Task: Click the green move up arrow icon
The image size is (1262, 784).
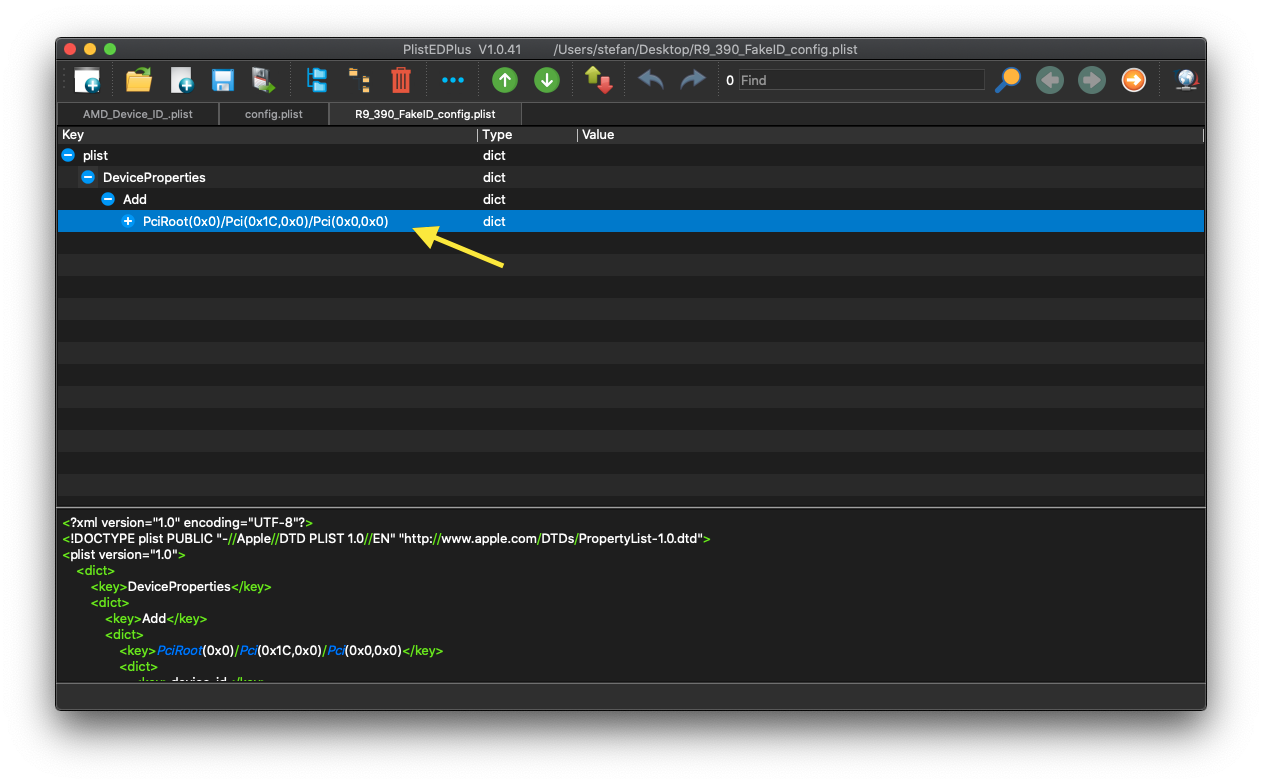Action: 505,80
